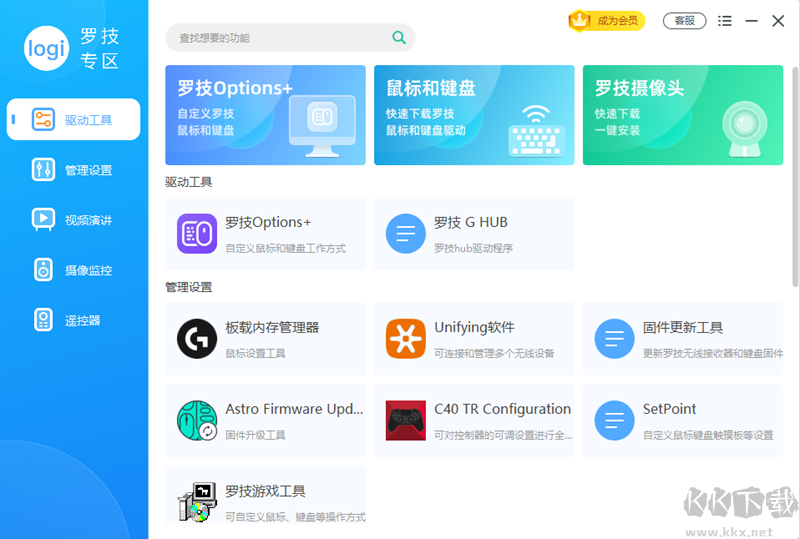Click the vertical scrollbar thumb

point(795,177)
